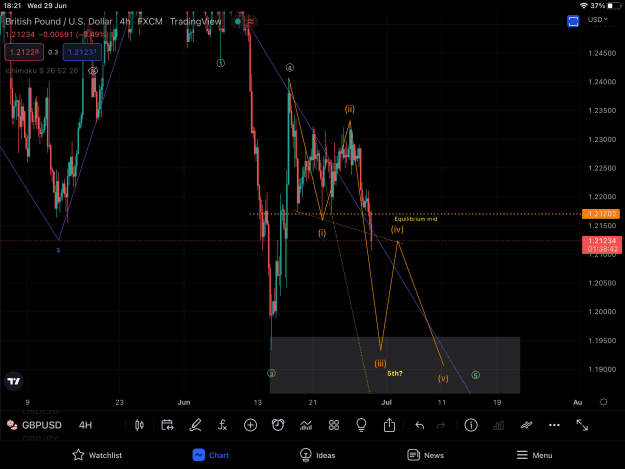Tap the 1.24500 price axis value
Screen dimensions: 625x469
point(602,53)
